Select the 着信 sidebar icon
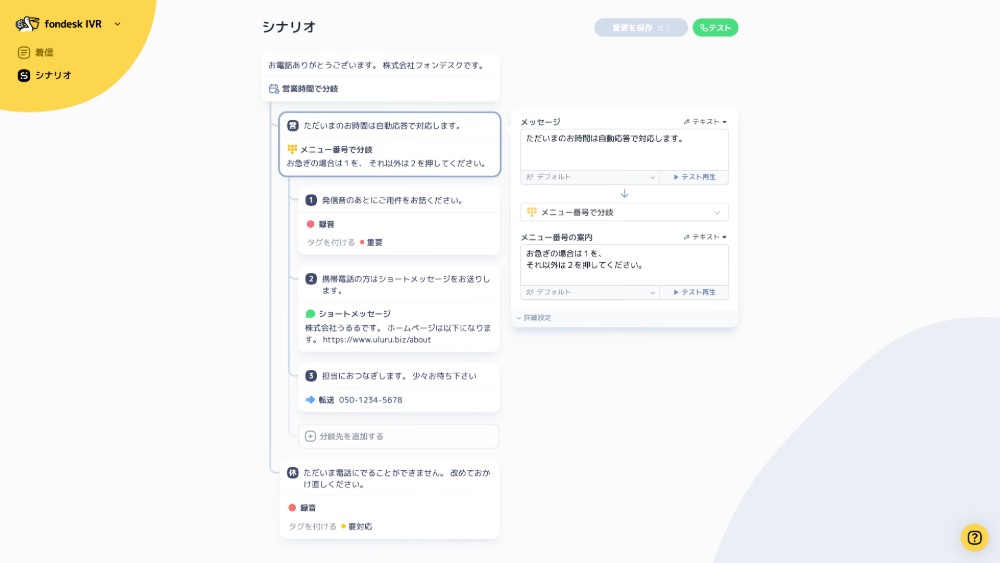The image size is (1000, 563). pyautogui.click(x=24, y=52)
